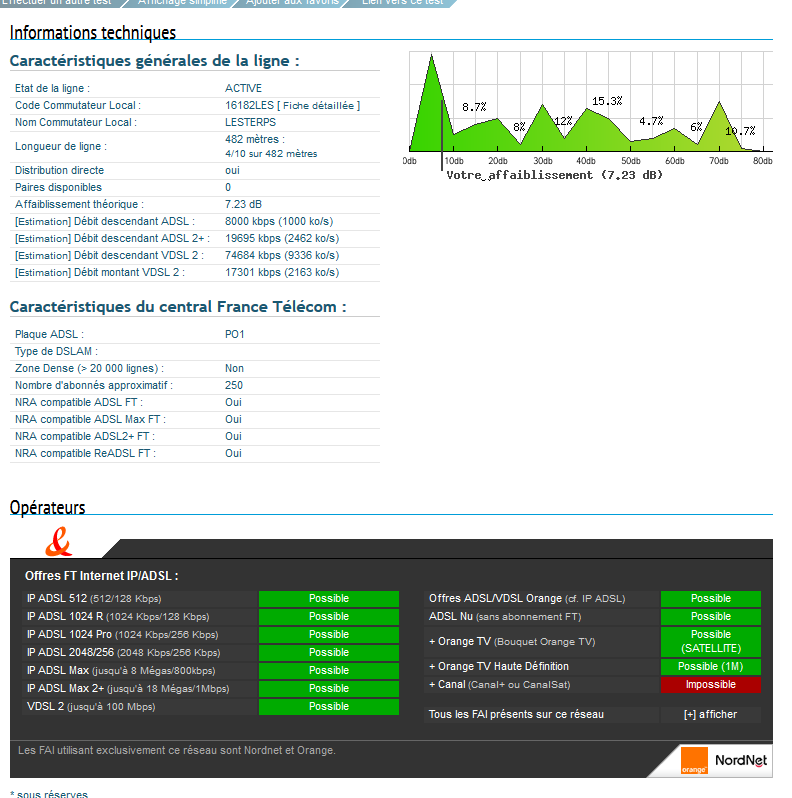Click the Affichage simplifié tab
This screenshot has width=792, height=798.
pos(182,2)
